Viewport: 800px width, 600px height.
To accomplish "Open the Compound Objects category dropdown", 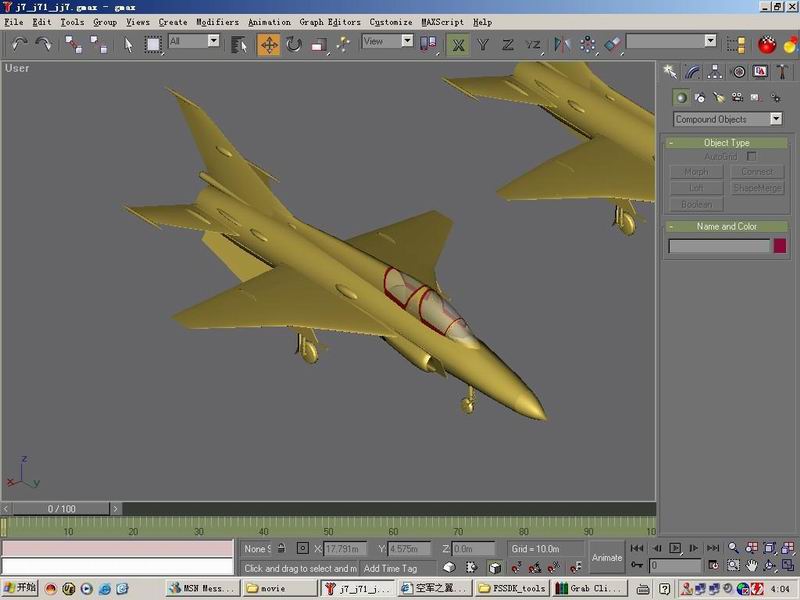I will tap(727, 119).
